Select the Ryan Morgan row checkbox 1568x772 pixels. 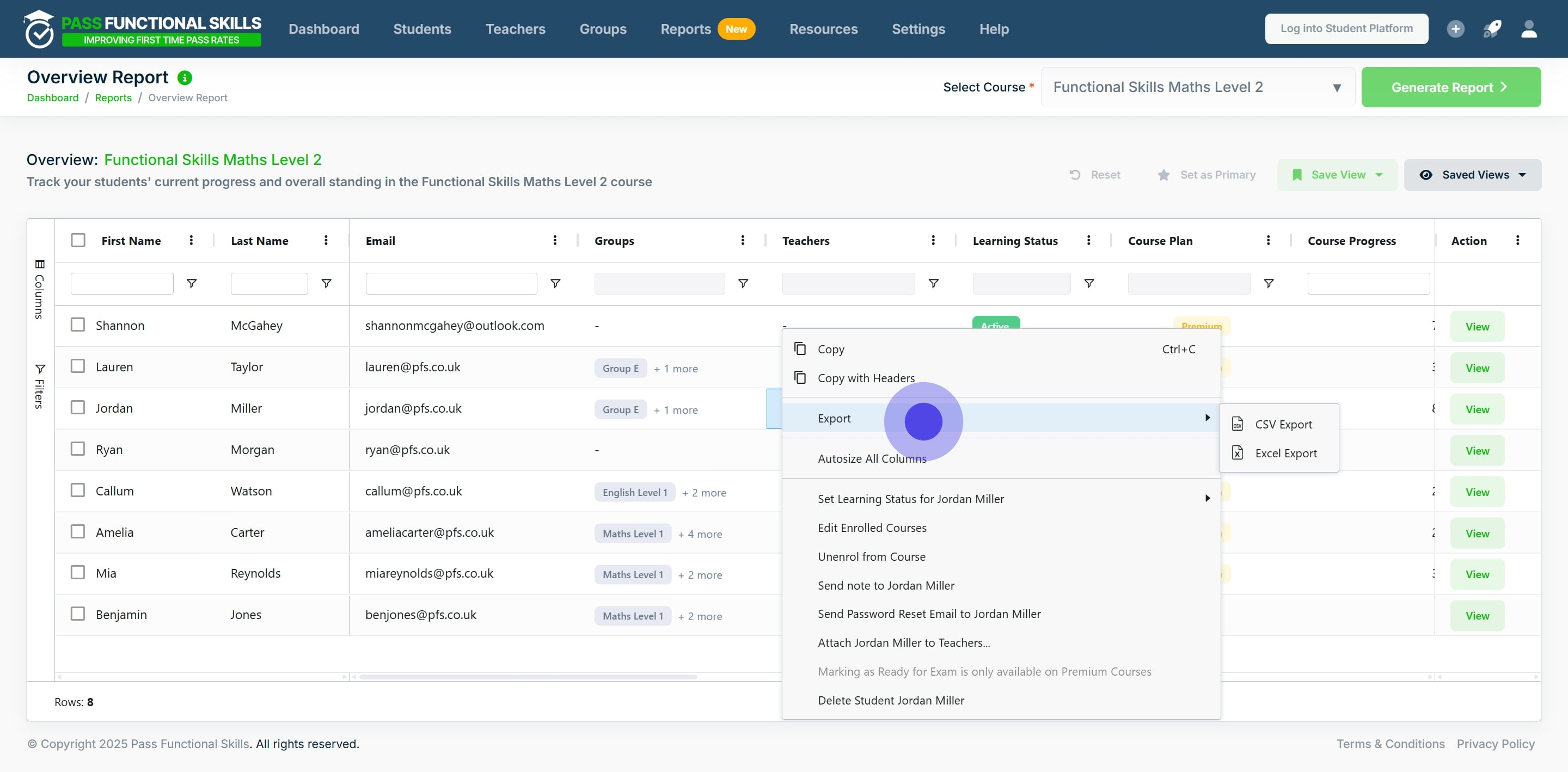pyautogui.click(x=78, y=449)
